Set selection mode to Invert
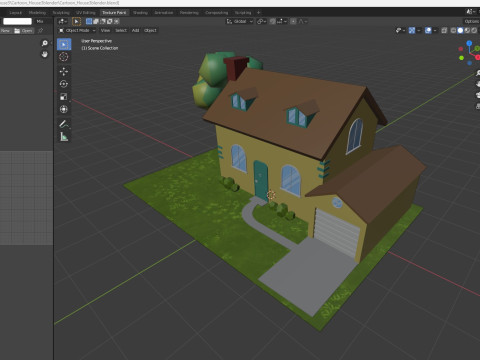This screenshot has height=360, width=480. pyautogui.click(x=109, y=21)
